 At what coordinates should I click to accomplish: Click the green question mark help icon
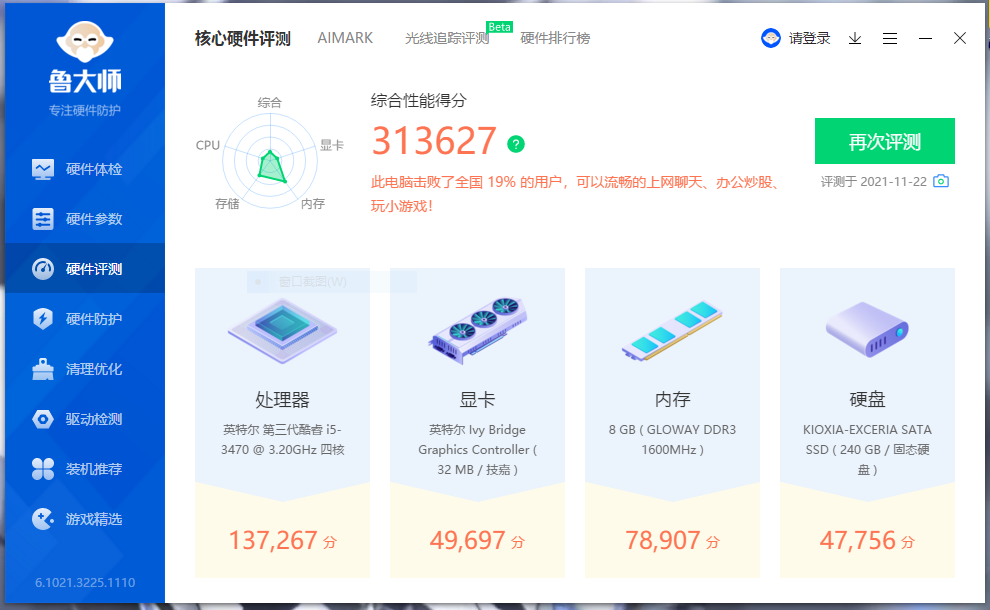(515, 144)
